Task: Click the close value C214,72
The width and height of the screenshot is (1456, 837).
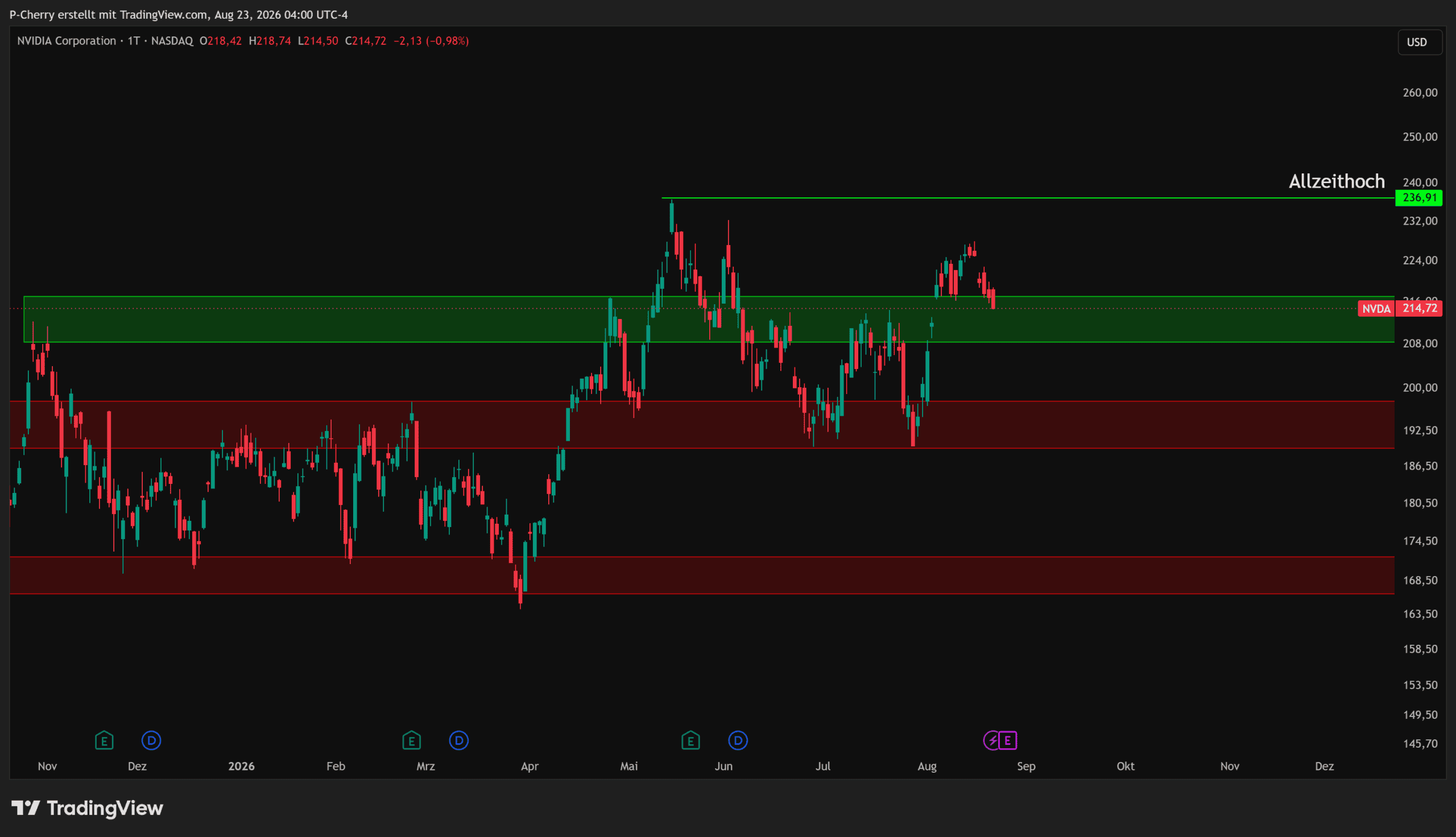Action: 366,41
